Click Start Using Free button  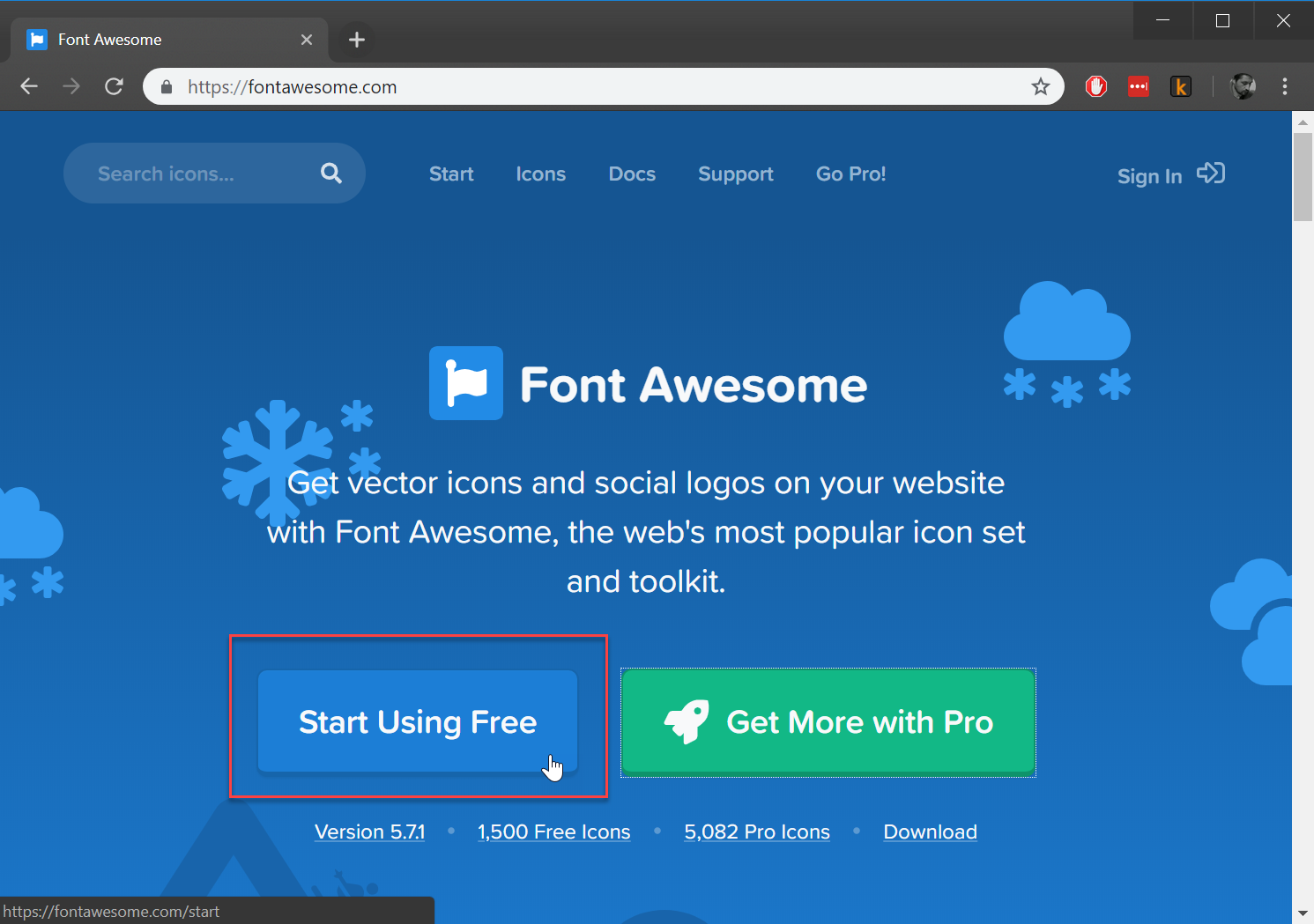coord(418,721)
